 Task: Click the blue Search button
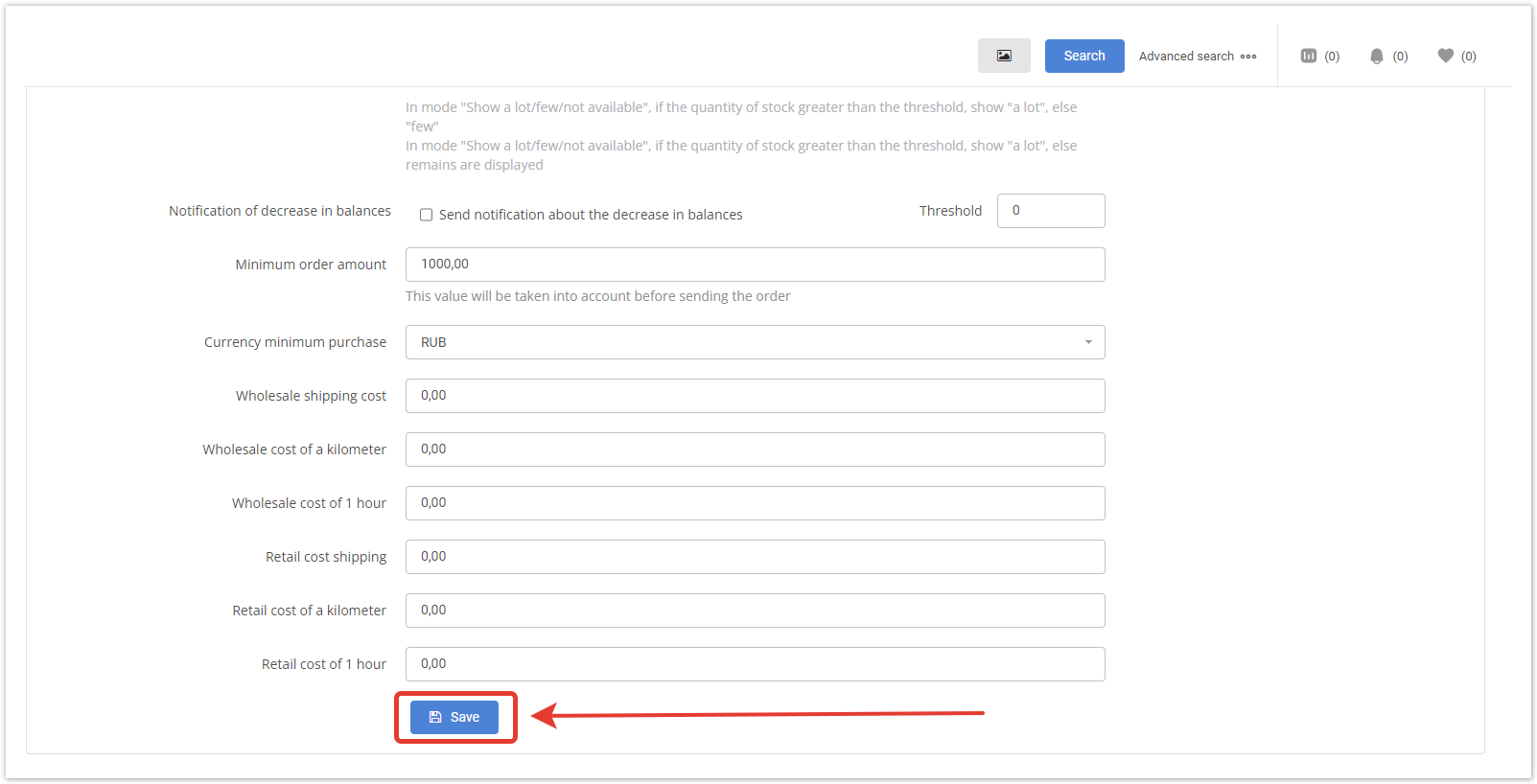(1084, 56)
